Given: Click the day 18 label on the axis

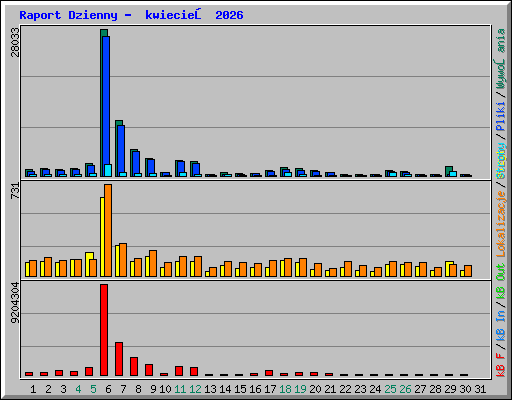Looking at the screenshot, I should coord(285,389).
